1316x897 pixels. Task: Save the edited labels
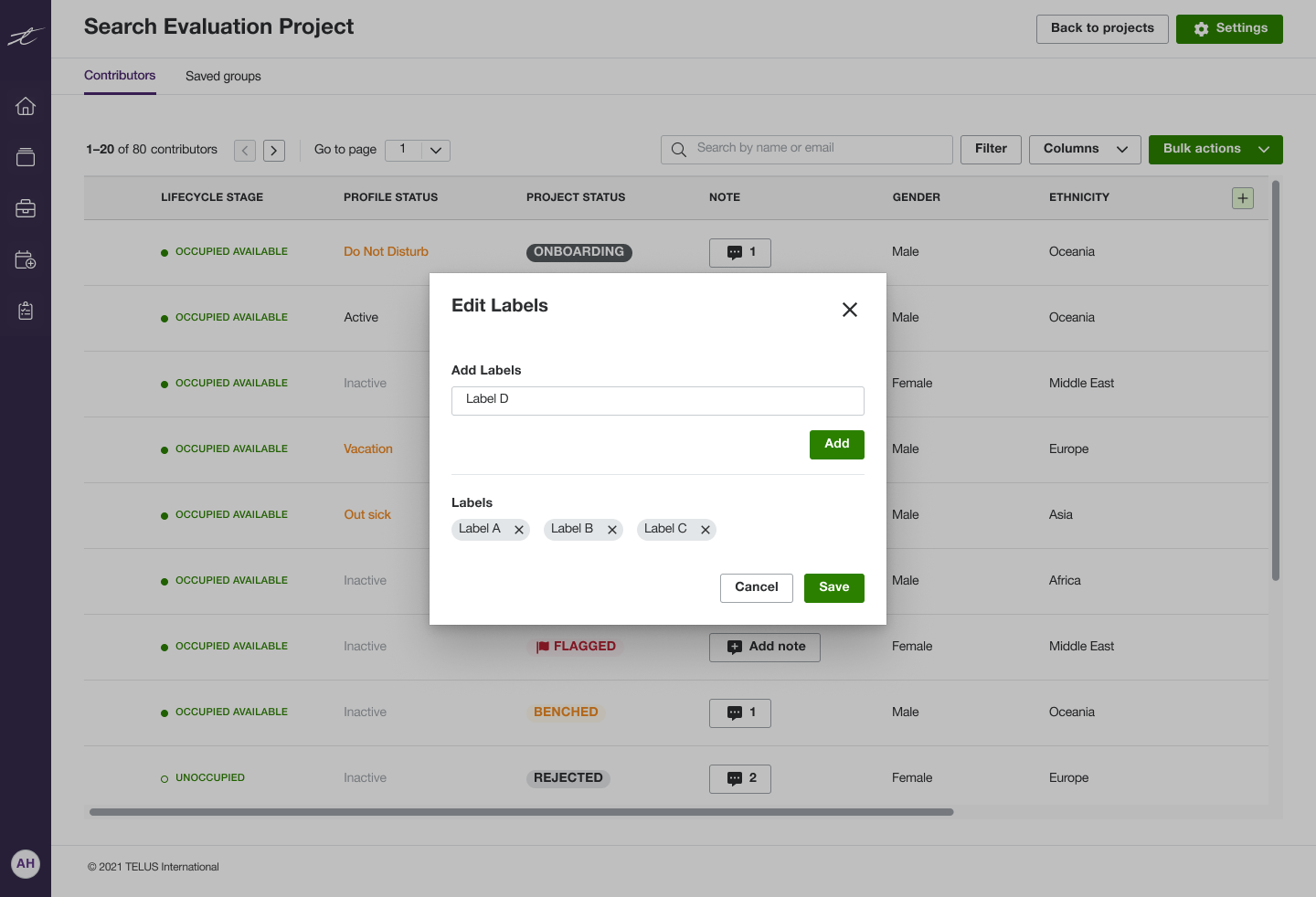point(833,587)
